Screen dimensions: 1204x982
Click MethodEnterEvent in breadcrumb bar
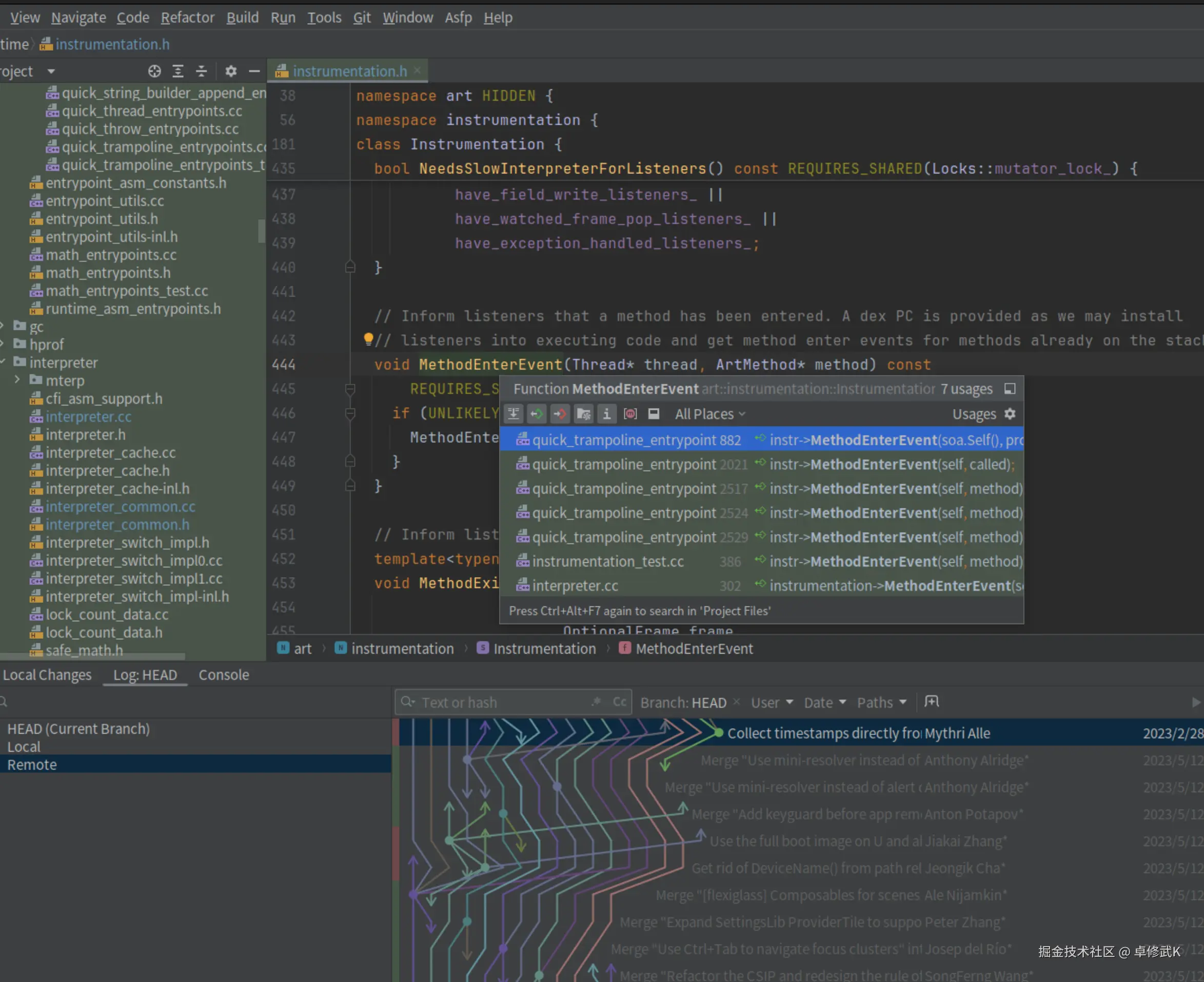[x=694, y=649]
